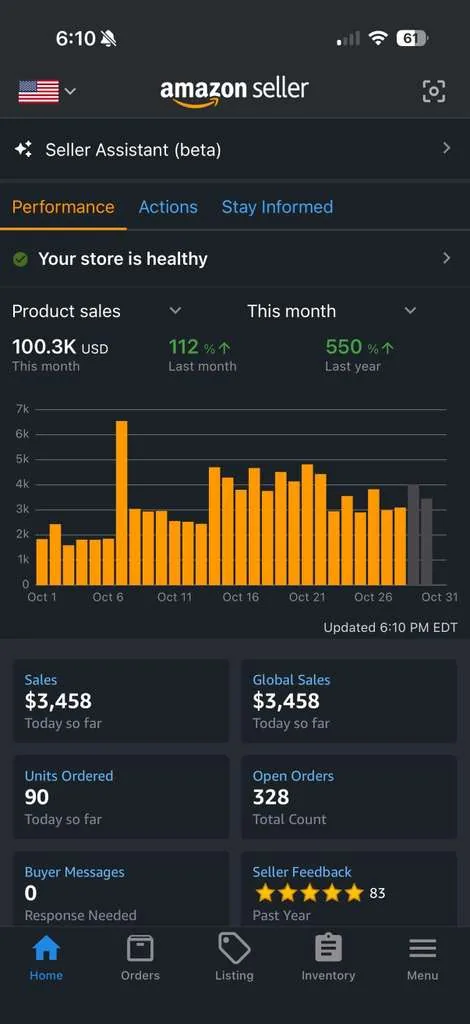470x1024 pixels.
Task: View the Buyer Messages card
Action: 121,889
